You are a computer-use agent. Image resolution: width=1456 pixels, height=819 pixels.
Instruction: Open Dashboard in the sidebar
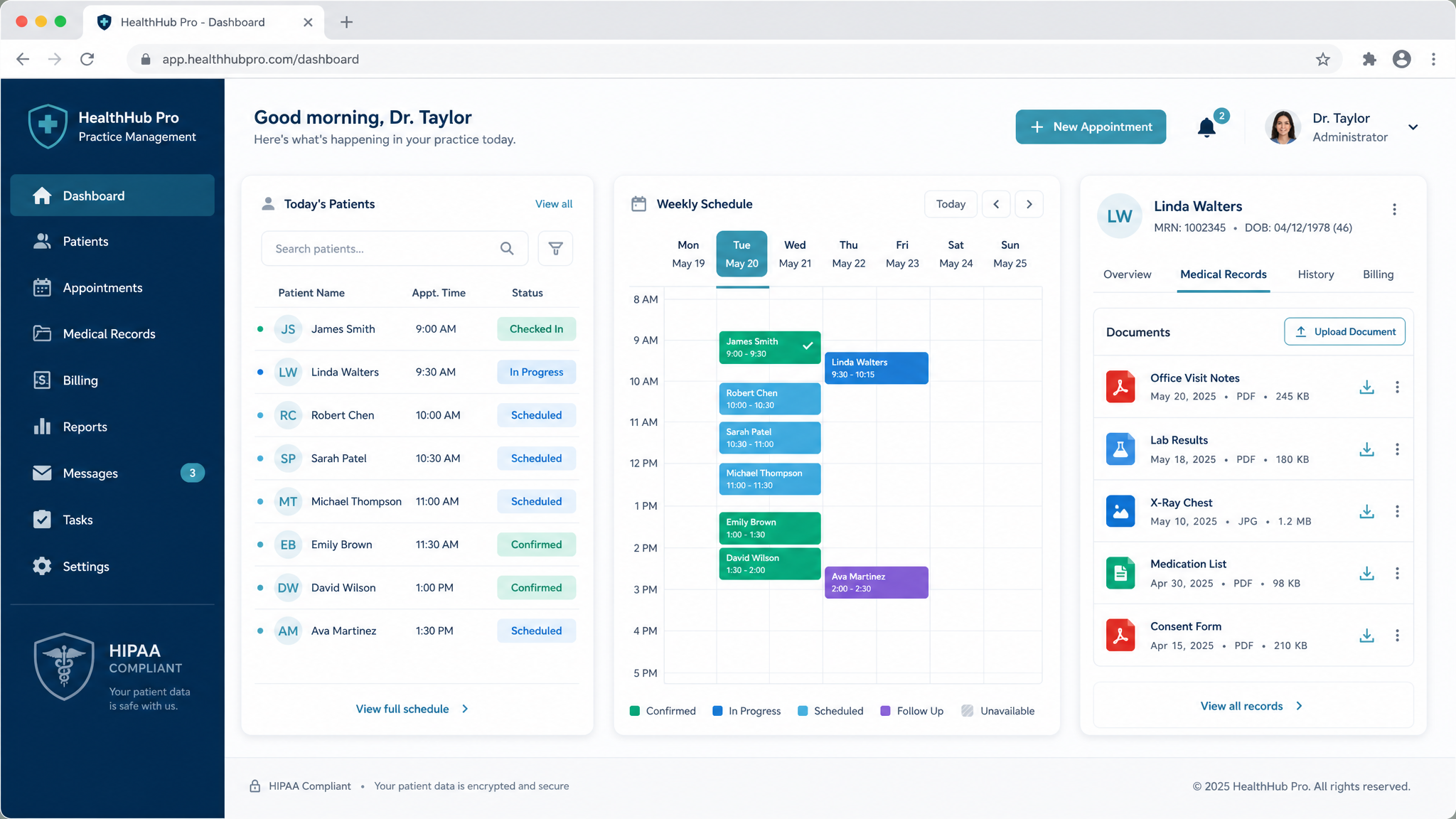[x=112, y=196]
